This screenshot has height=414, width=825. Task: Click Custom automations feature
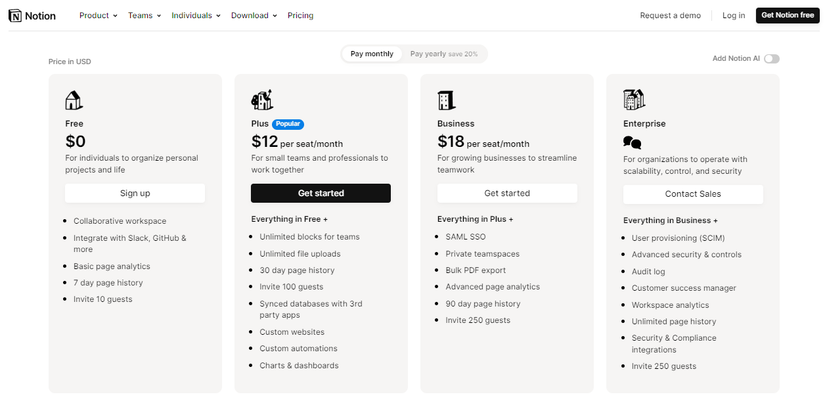(x=298, y=348)
